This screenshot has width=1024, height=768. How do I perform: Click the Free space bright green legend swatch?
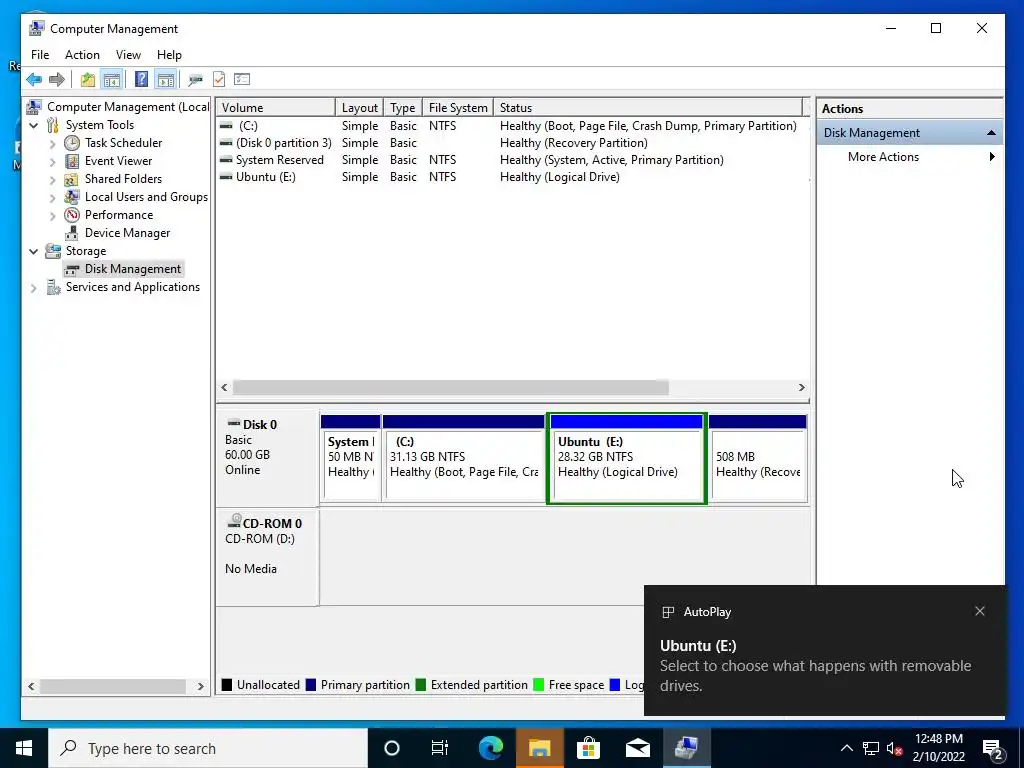pos(539,685)
